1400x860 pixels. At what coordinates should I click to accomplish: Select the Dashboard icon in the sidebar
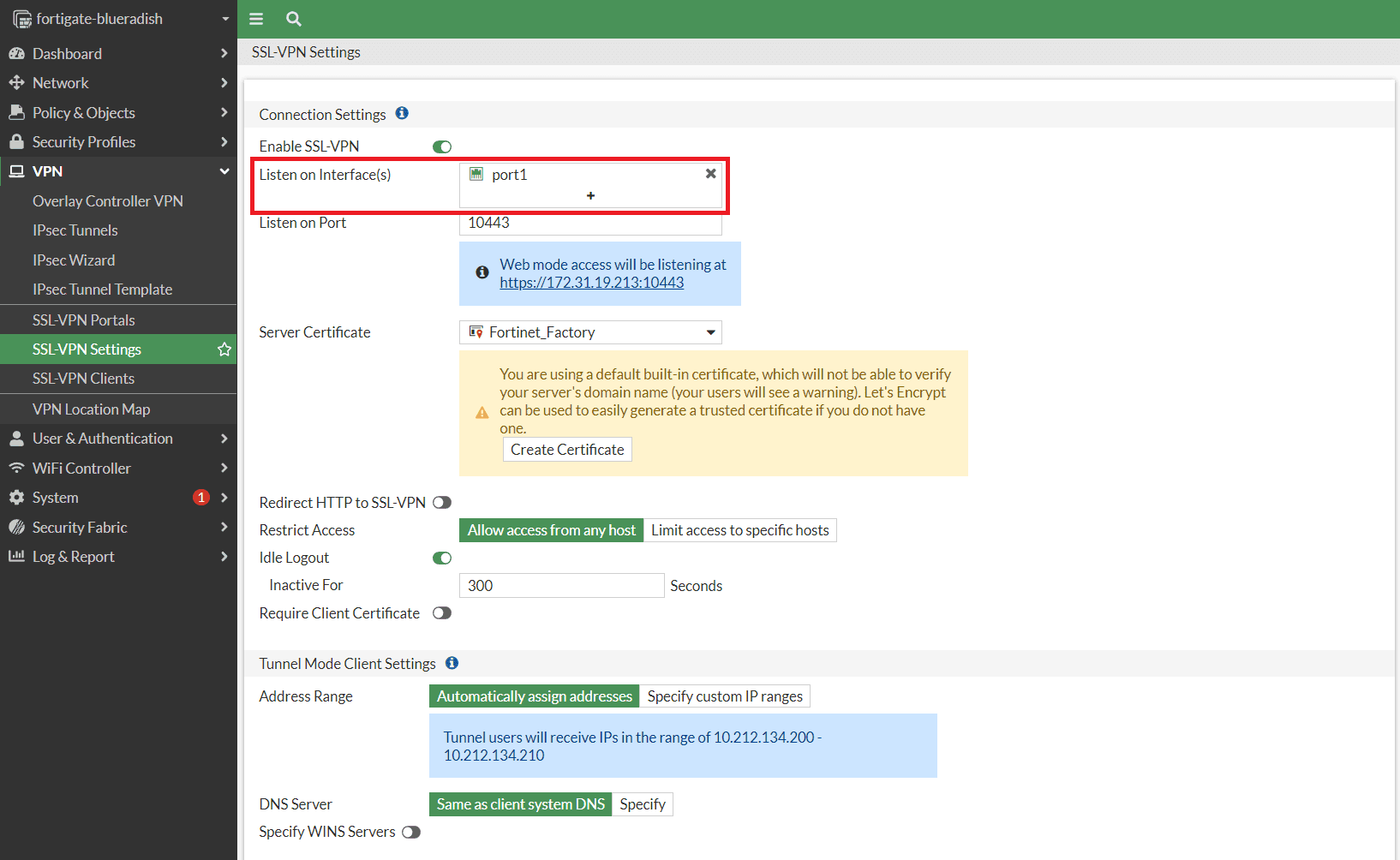point(17,53)
